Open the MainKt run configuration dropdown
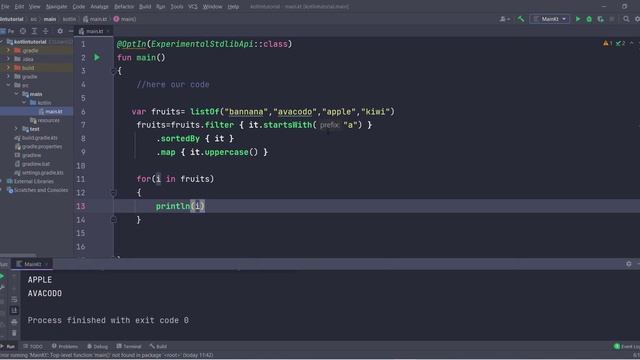Image resolution: width=640 pixels, height=360 pixels. [550, 19]
